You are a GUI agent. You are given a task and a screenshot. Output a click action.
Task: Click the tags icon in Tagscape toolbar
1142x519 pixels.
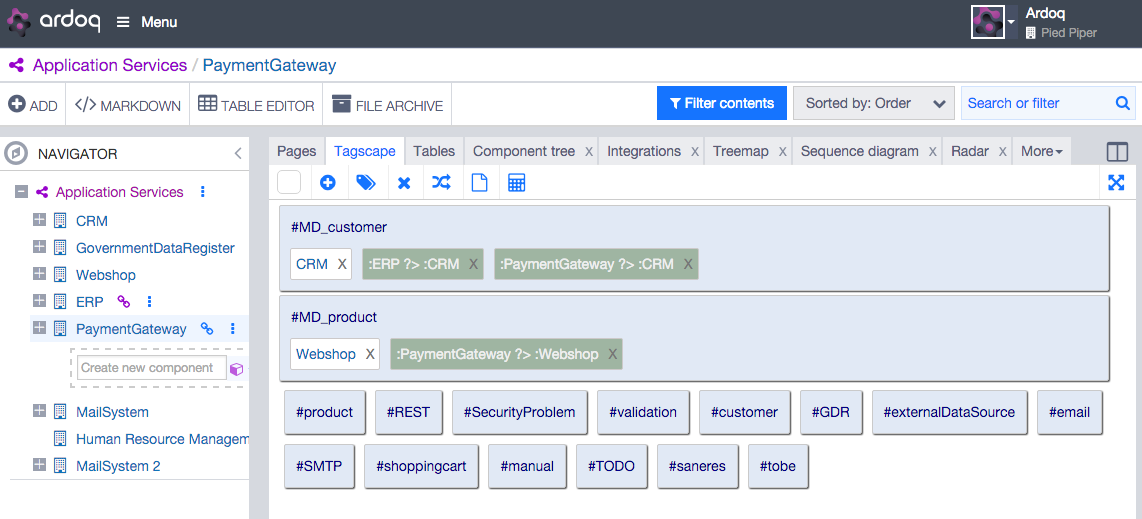366,183
